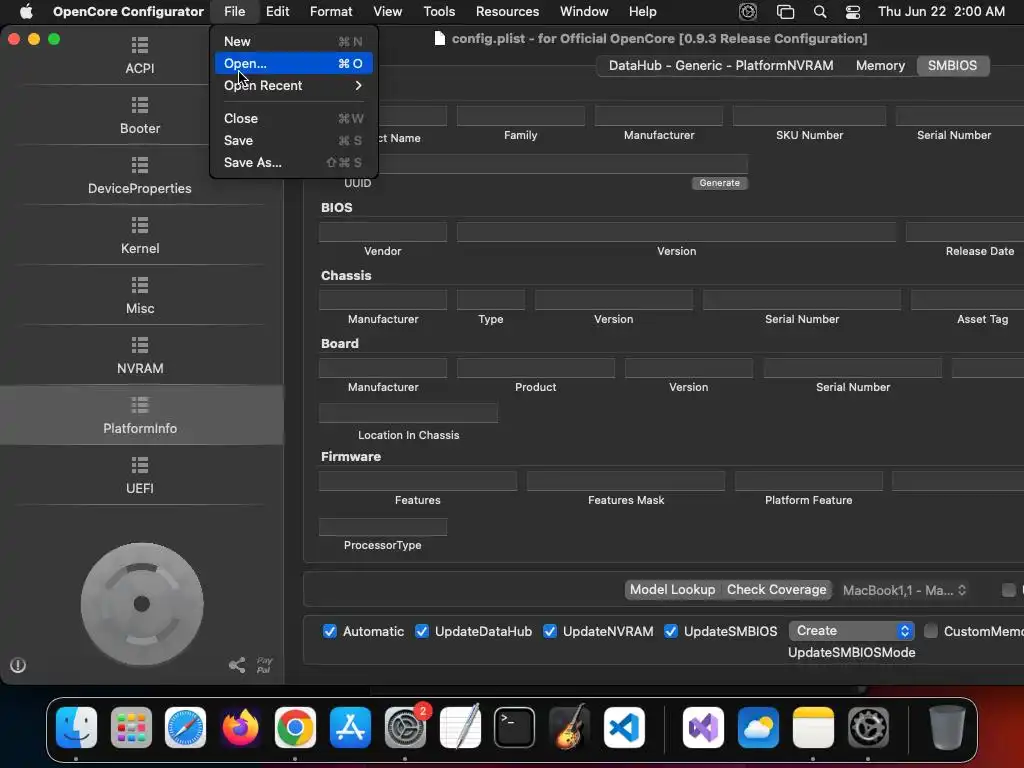Launch Safari from the Dock
This screenshot has width=1024, height=768.
(x=185, y=727)
